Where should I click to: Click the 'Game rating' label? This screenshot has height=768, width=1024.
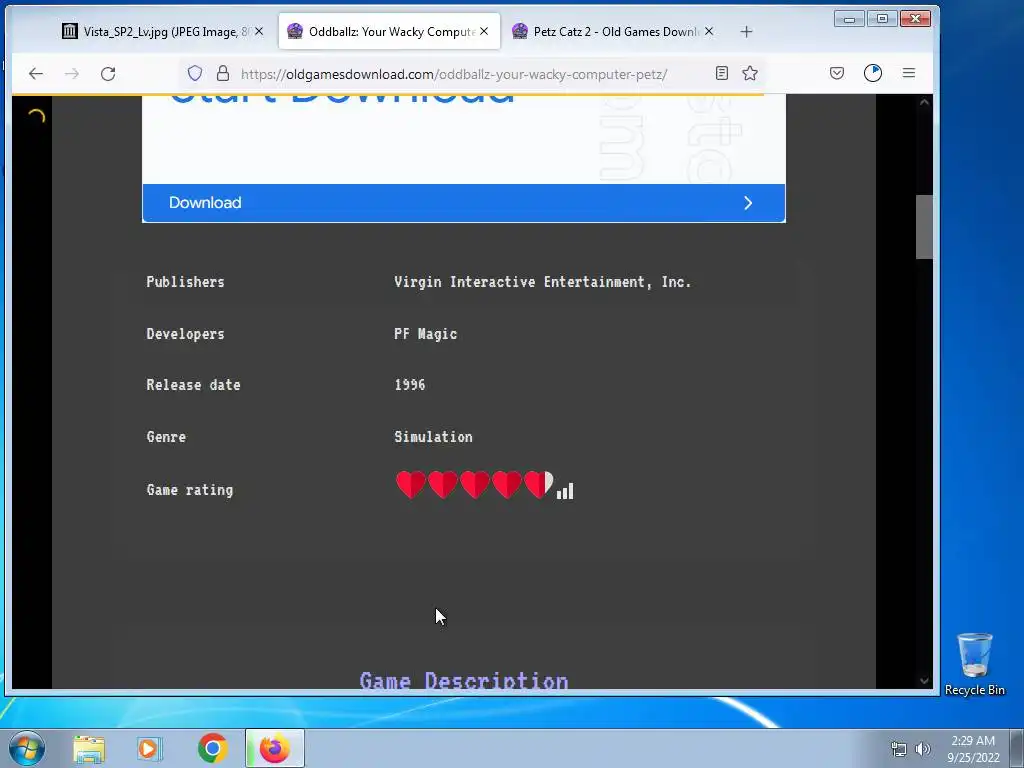point(189,490)
